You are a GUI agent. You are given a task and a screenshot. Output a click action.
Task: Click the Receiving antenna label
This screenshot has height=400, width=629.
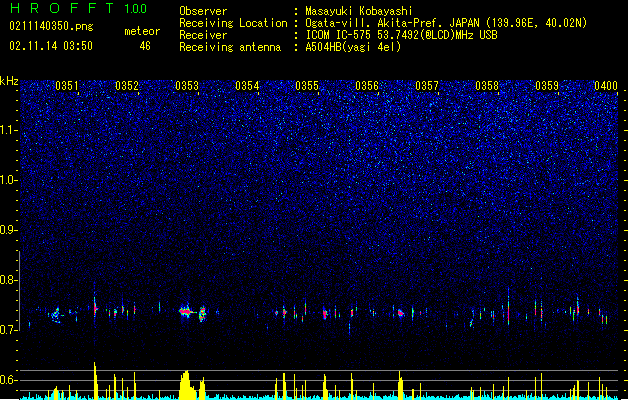point(230,47)
